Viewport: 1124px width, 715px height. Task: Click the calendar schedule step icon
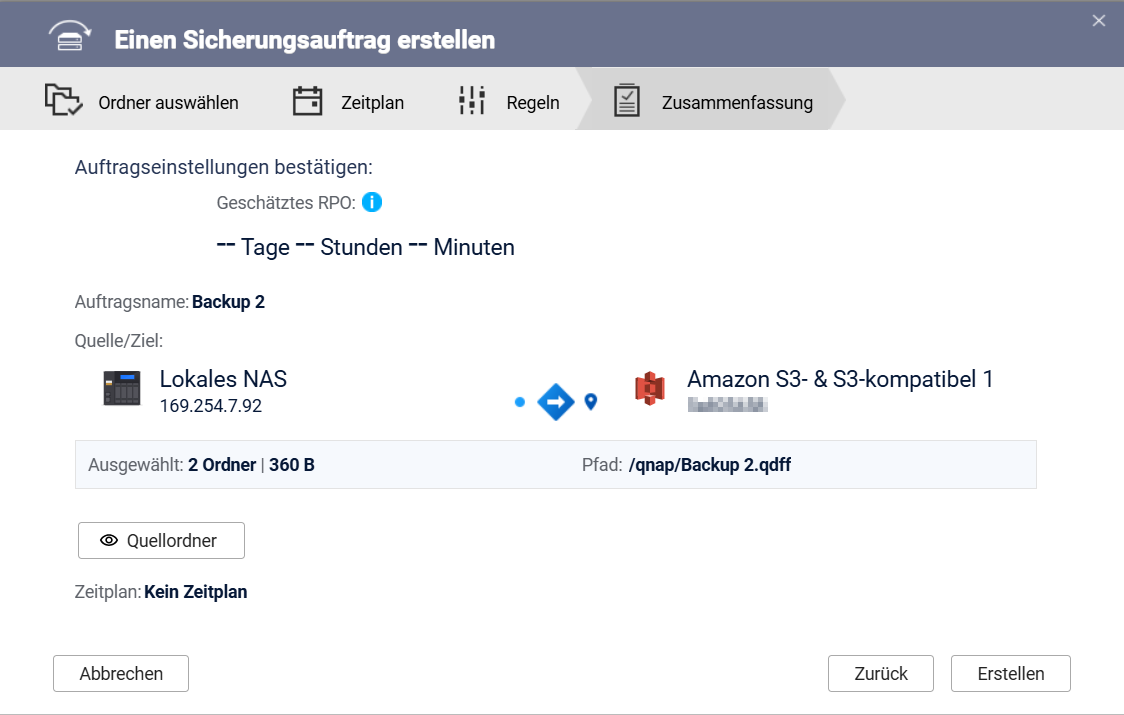click(308, 100)
